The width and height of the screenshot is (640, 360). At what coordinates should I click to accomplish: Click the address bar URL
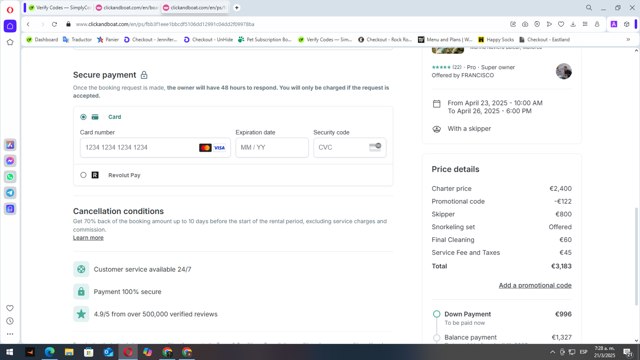point(165,24)
